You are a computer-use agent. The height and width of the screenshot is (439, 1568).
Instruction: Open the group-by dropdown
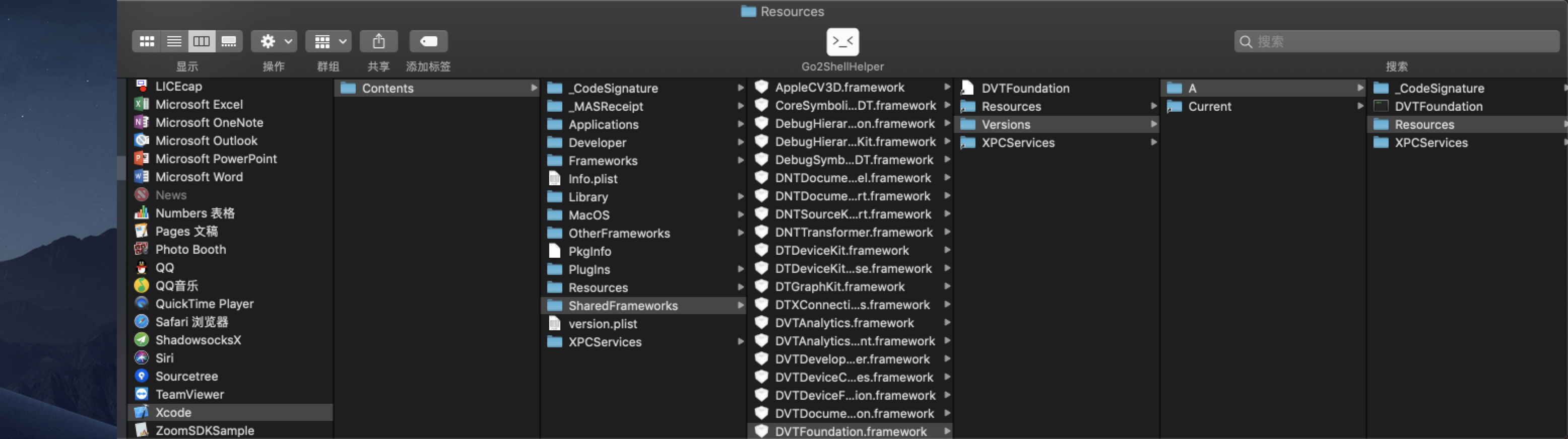[329, 41]
